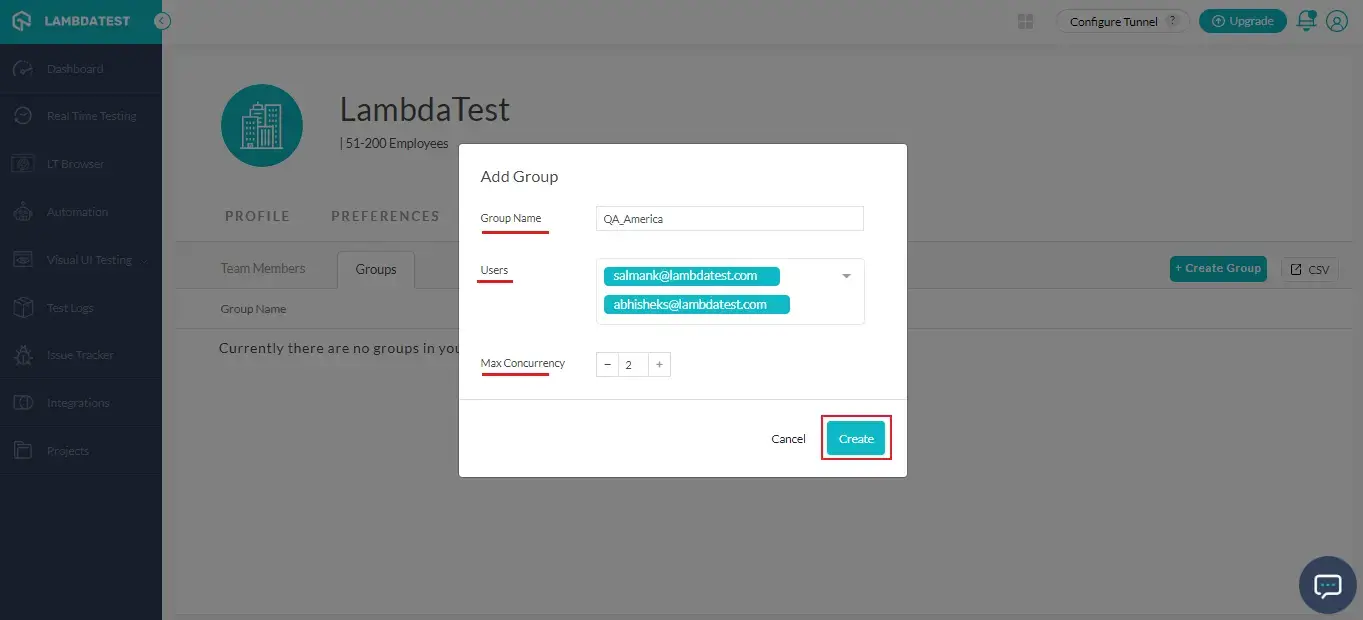1363x620 pixels.
Task: Click the Upgrade button
Action: [x=1242, y=21]
